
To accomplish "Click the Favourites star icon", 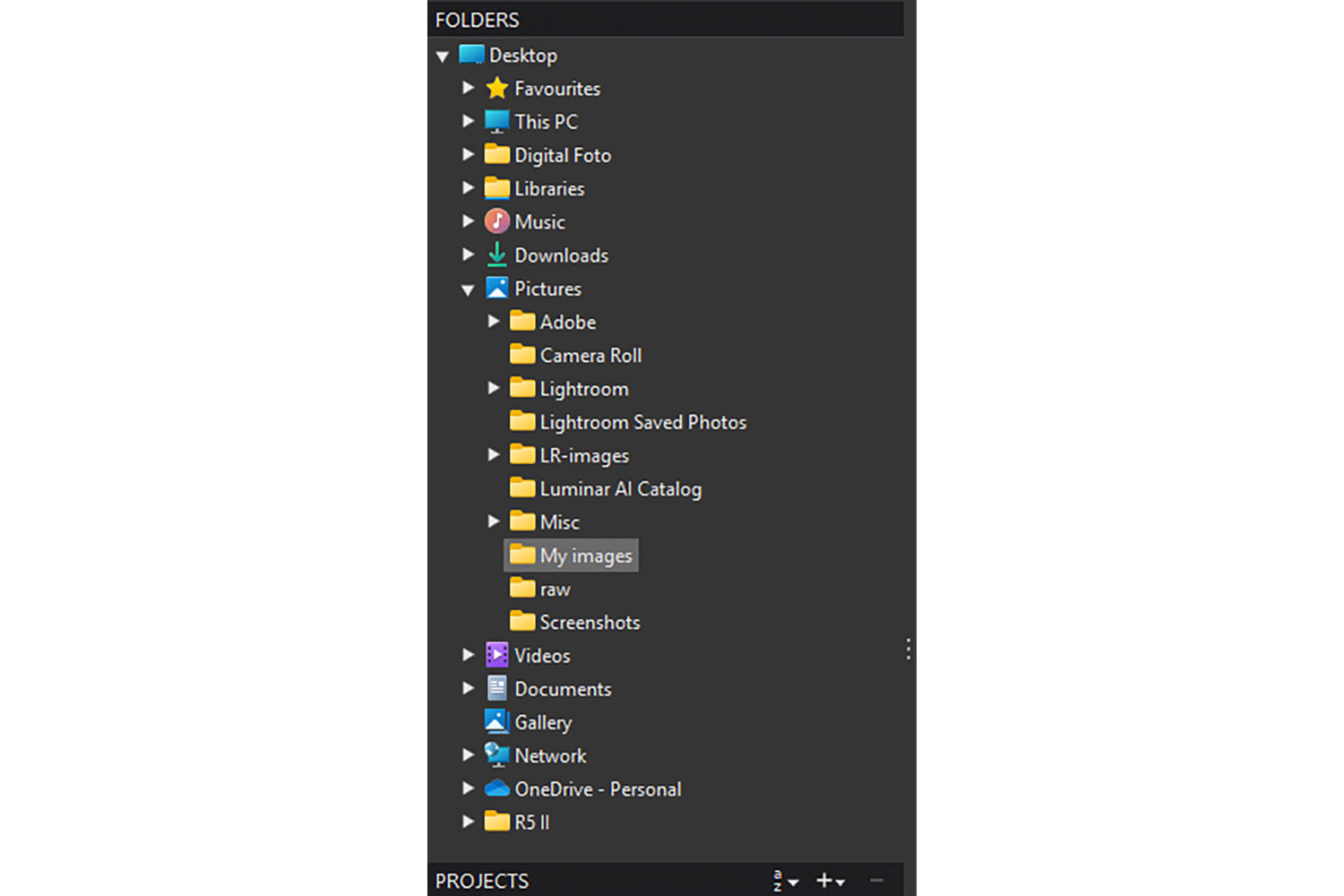I will (x=496, y=88).
